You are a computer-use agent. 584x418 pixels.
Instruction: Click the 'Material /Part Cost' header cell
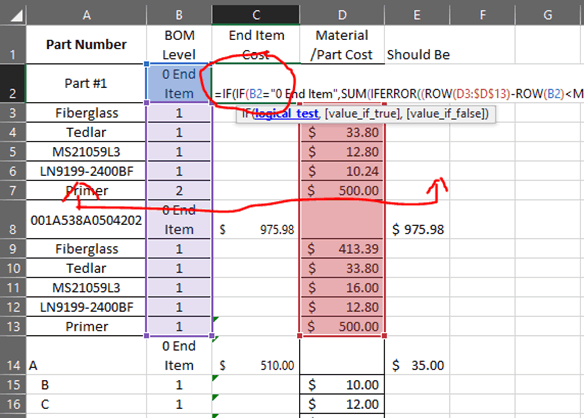click(342, 44)
